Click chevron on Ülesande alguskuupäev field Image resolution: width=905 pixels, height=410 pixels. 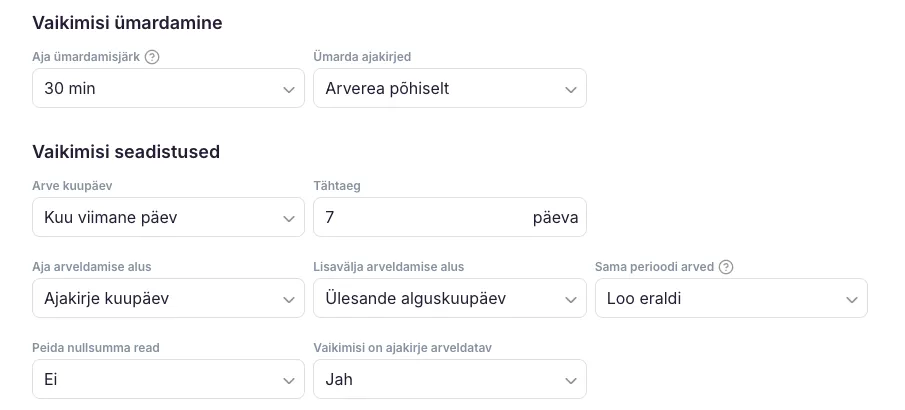(571, 299)
